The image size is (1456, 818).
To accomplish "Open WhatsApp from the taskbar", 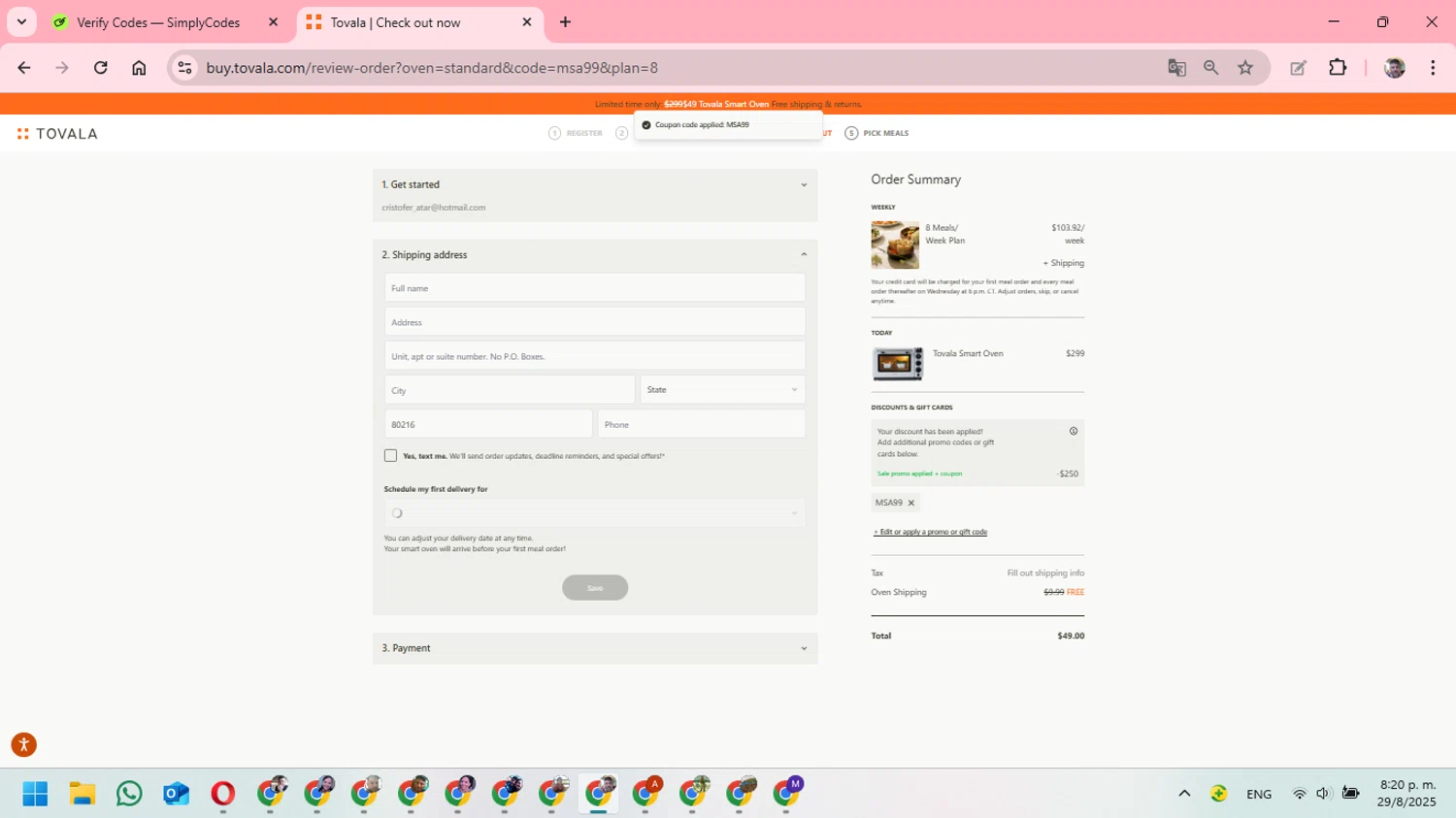I will (129, 794).
